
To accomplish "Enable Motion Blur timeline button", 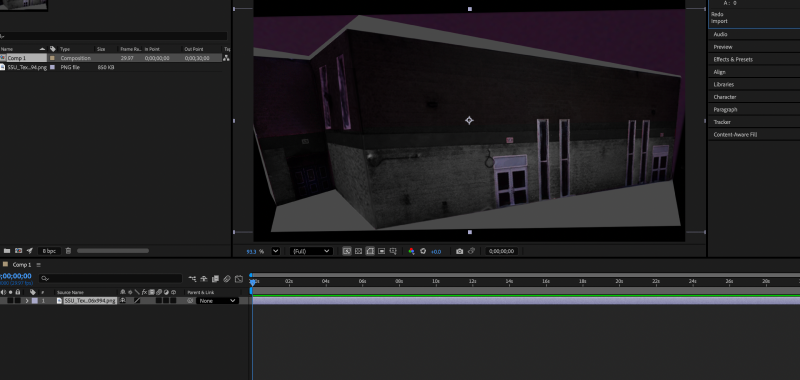I will 227,278.
